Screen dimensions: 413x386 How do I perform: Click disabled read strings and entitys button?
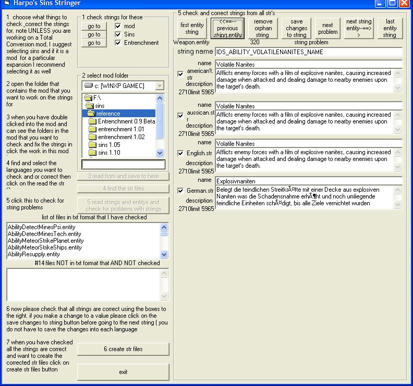[123, 205]
